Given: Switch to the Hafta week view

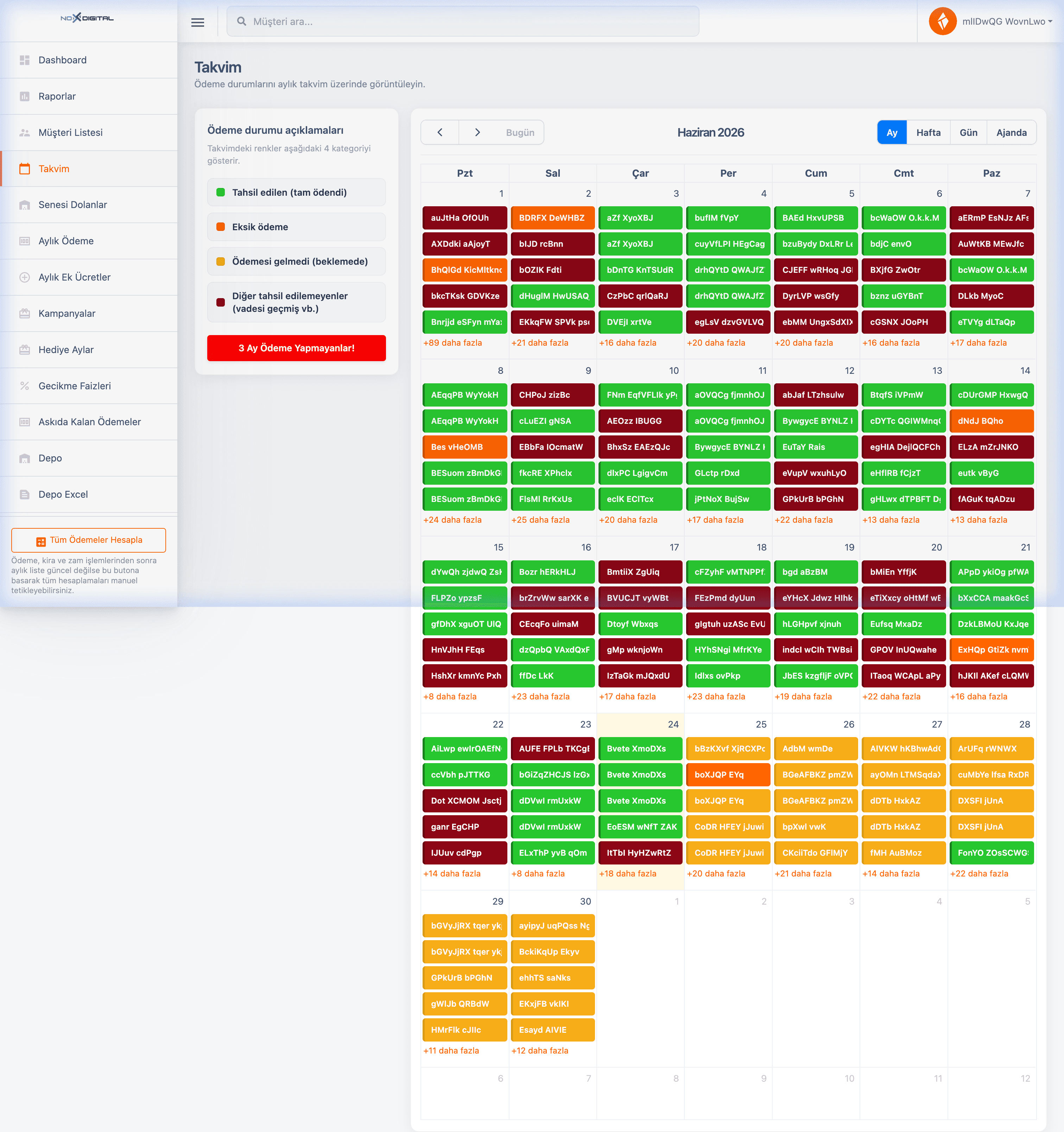Looking at the screenshot, I should pos(929,132).
